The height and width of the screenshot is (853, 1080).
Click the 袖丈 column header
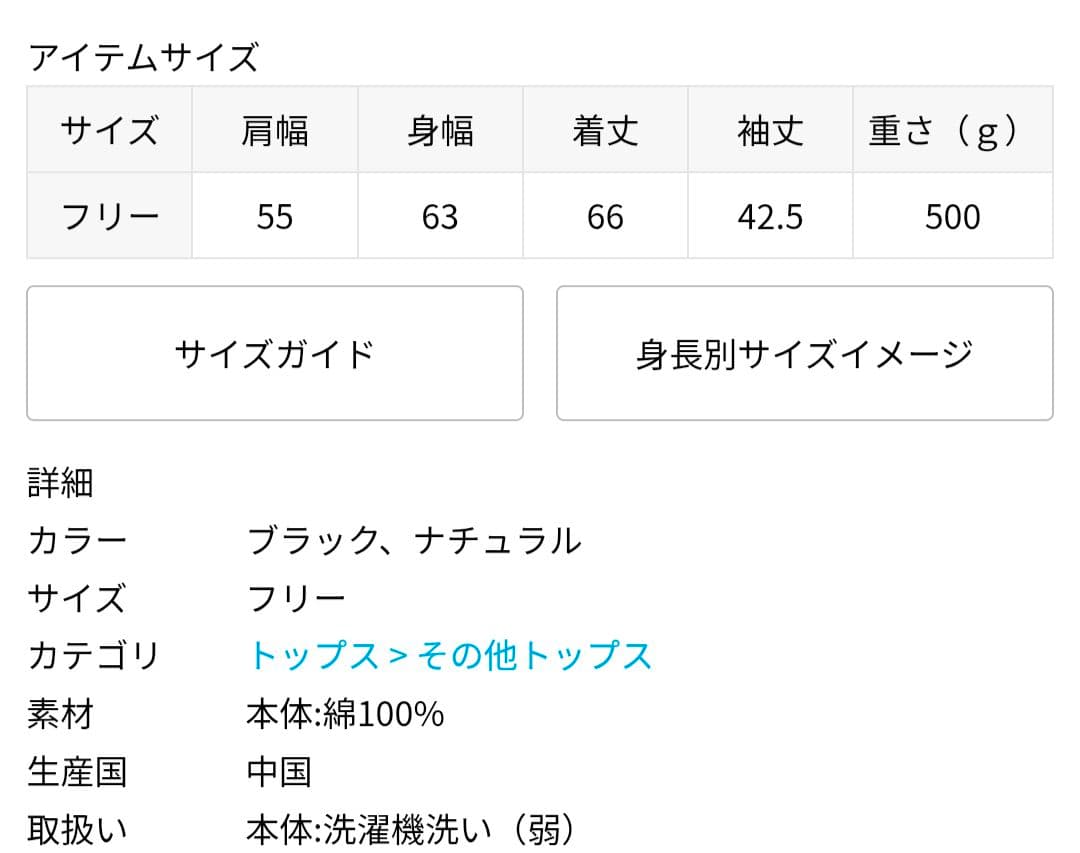click(x=770, y=130)
